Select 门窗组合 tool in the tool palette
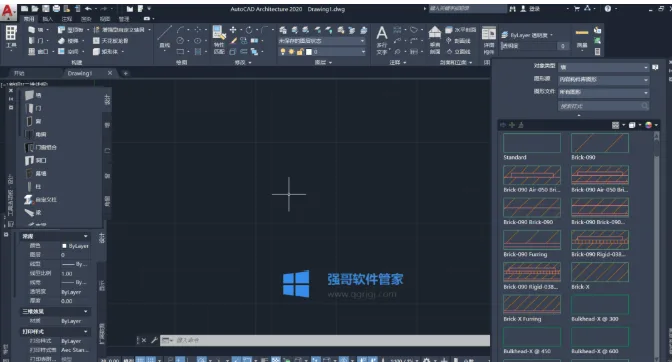Image resolution: width=672 pixels, height=362 pixels. [x=42, y=147]
